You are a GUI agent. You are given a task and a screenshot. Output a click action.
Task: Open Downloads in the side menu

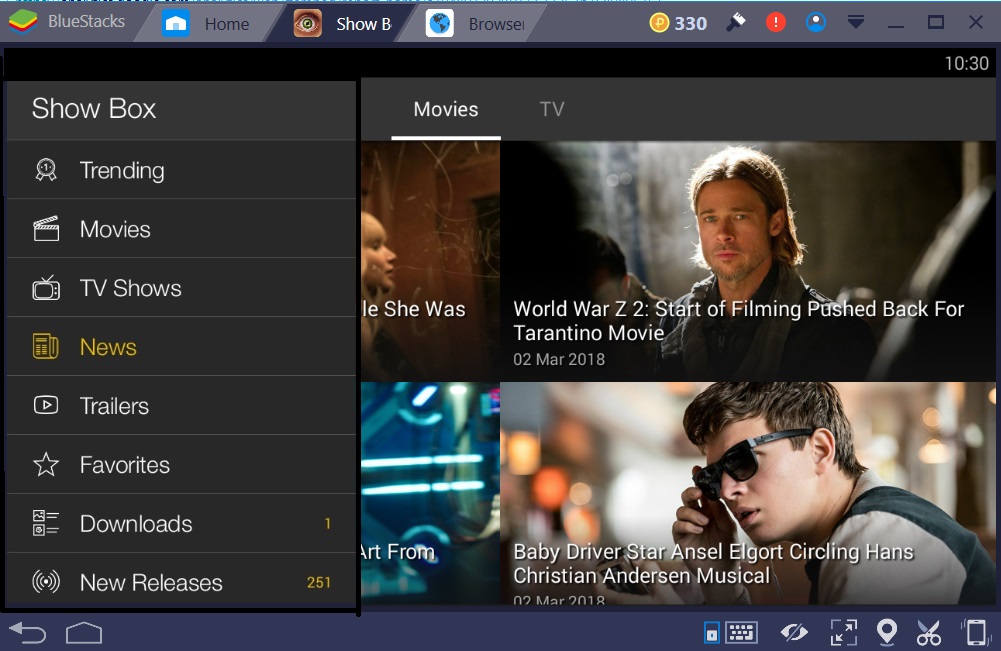(x=181, y=523)
